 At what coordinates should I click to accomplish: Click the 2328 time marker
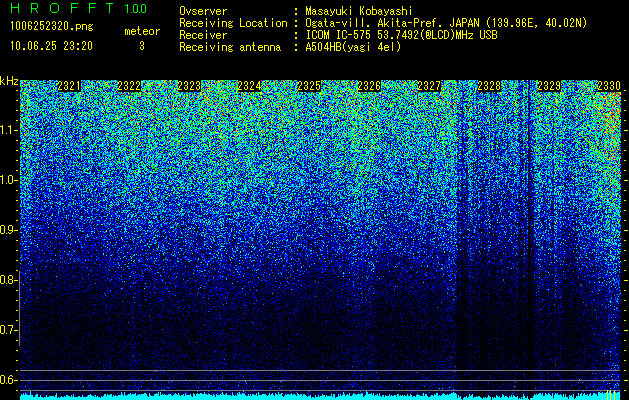pos(489,86)
